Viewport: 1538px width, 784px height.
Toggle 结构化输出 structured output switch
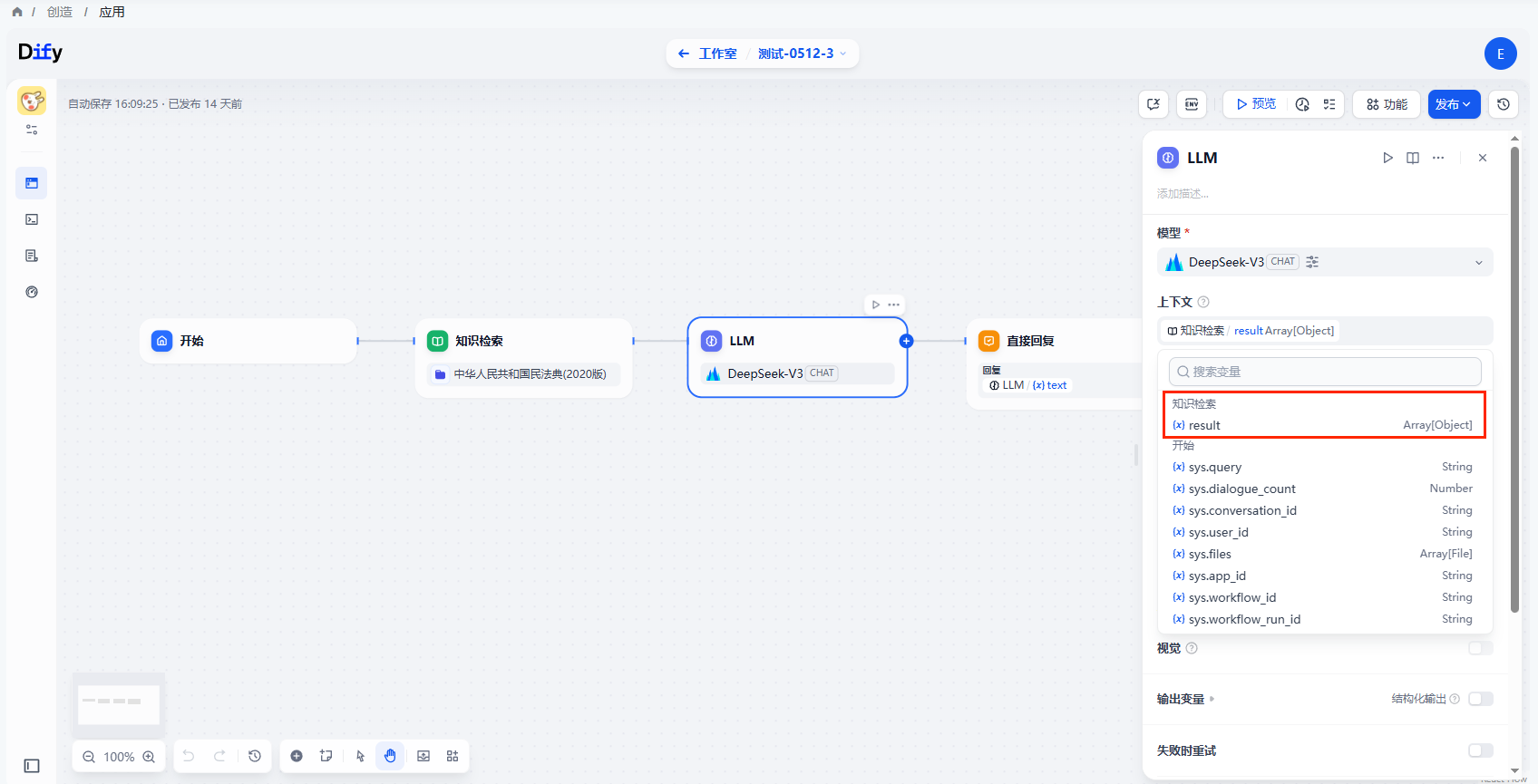pyautogui.click(x=1480, y=699)
